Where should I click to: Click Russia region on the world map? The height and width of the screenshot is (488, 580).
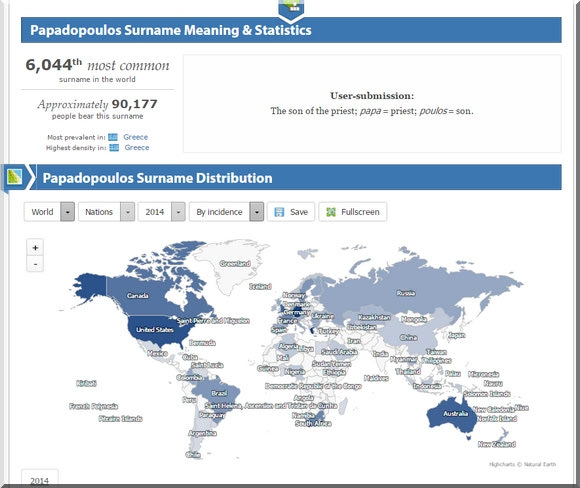tap(406, 293)
